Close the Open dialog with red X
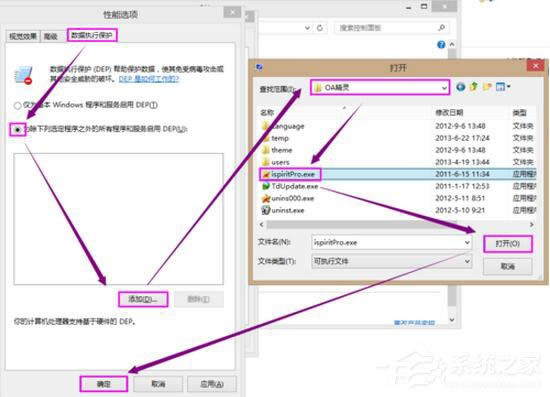This screenshot has height=397, width=550. coord(536,66)
